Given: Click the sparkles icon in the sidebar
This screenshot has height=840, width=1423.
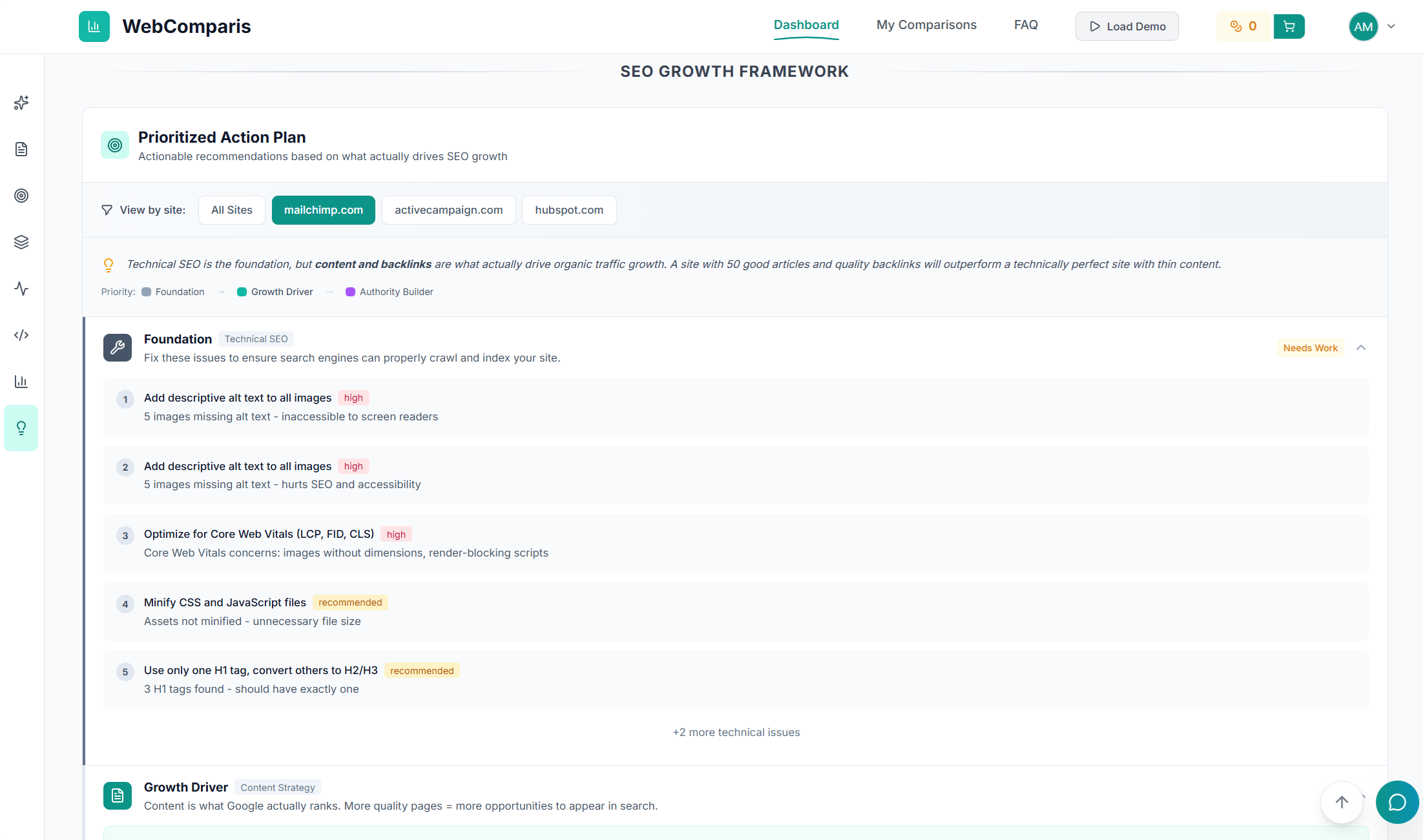Looking at the screenshot, I should 21,103.
